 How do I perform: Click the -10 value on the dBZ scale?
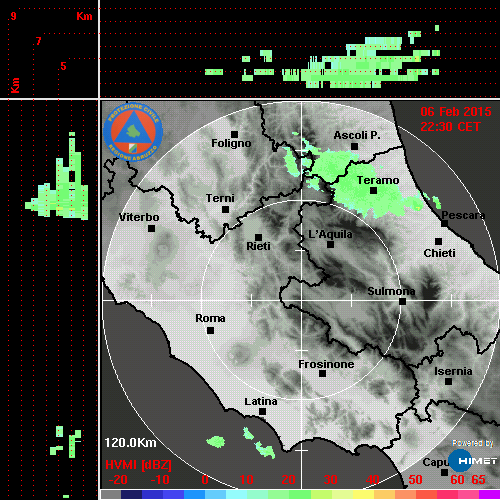(160, 480)
